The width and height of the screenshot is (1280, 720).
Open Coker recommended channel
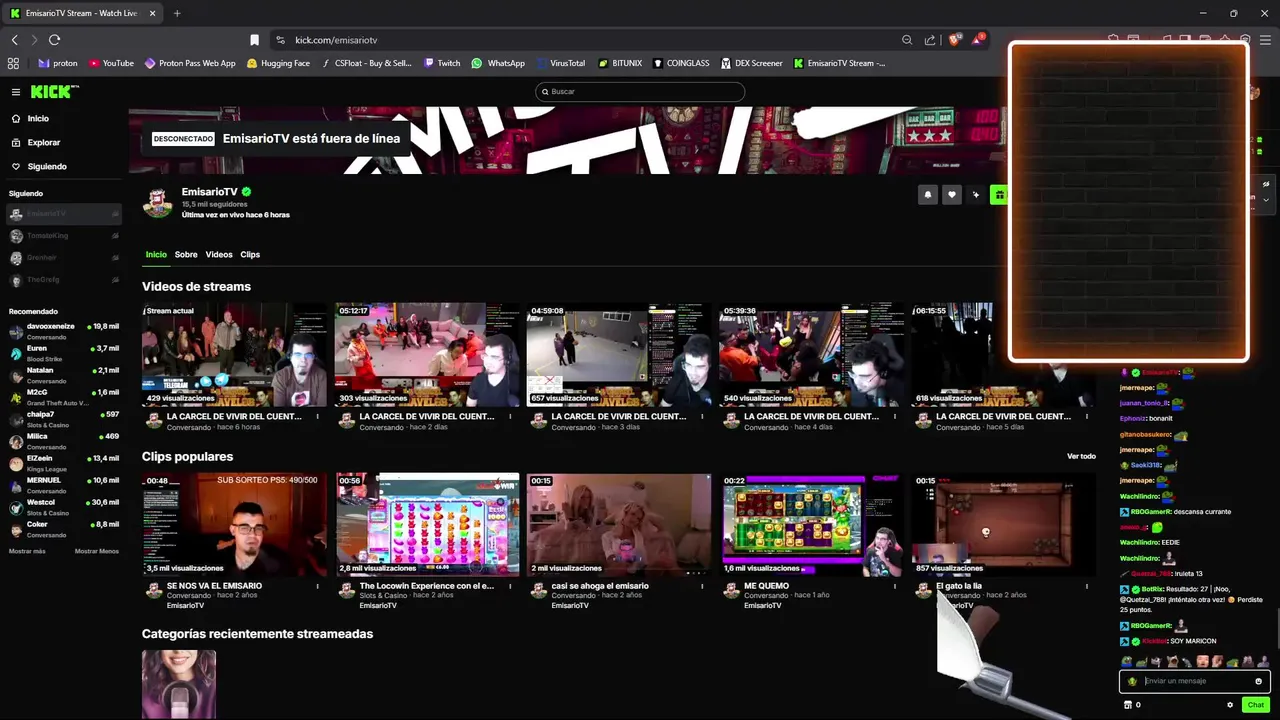[x=64, y=529]
